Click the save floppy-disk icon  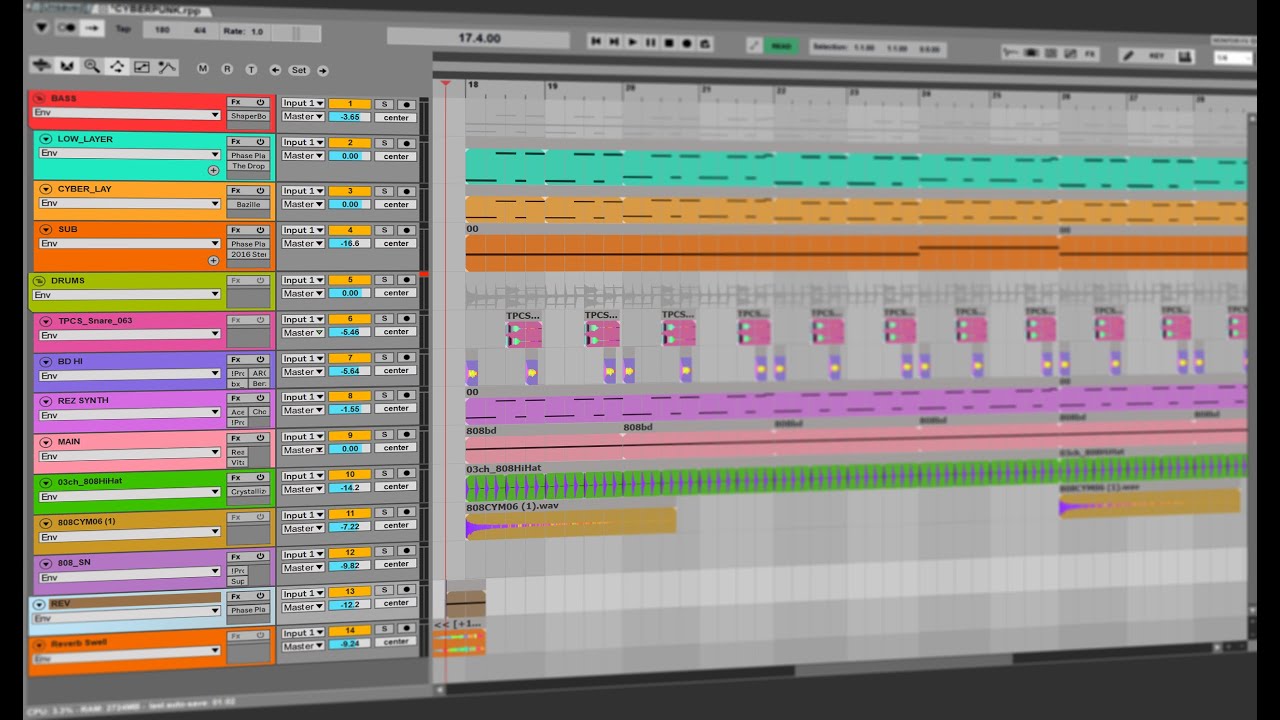point(1186,57)
